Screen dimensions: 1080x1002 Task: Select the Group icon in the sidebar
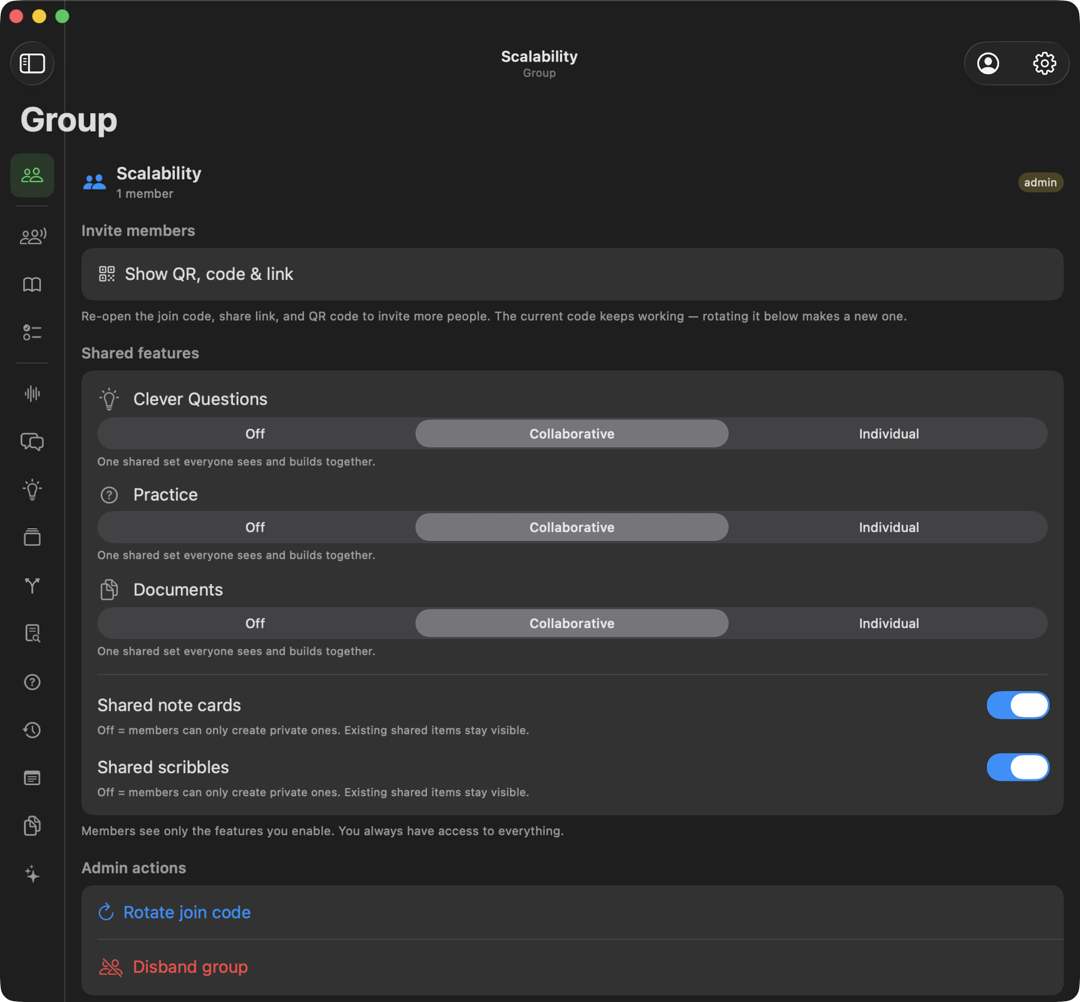(32, 175)
